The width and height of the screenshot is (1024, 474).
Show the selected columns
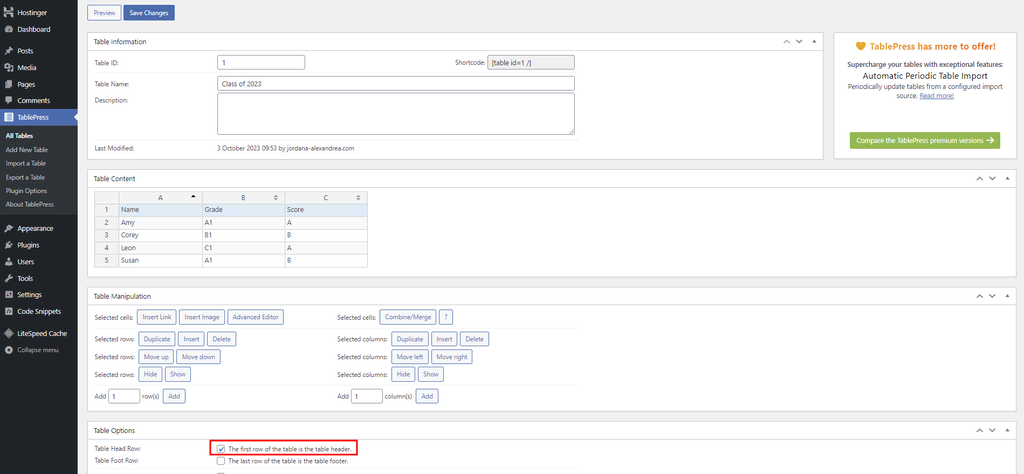[430, 375]
